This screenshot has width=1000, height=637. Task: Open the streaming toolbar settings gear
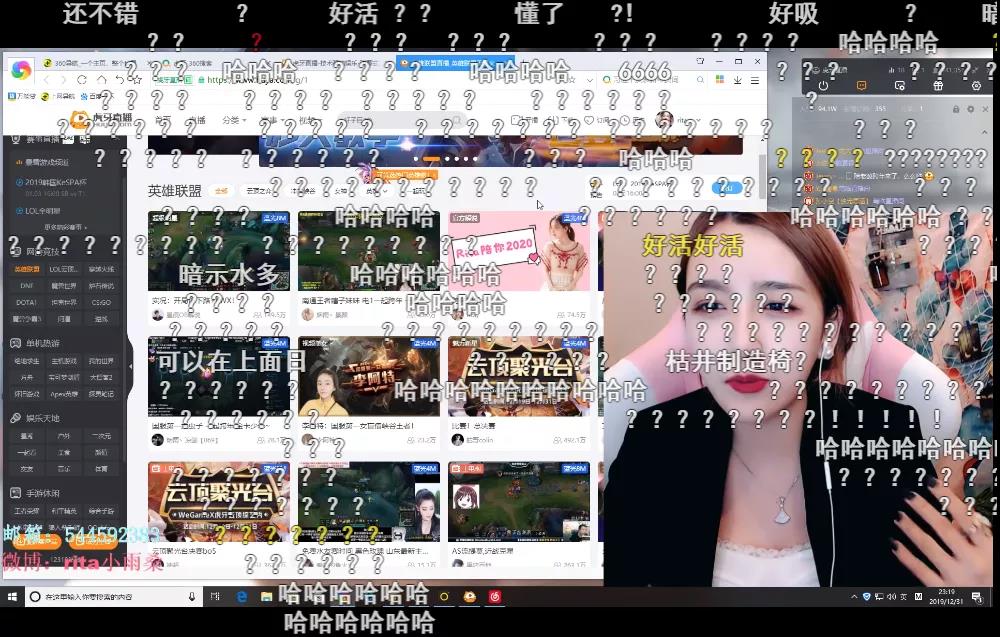976,85
